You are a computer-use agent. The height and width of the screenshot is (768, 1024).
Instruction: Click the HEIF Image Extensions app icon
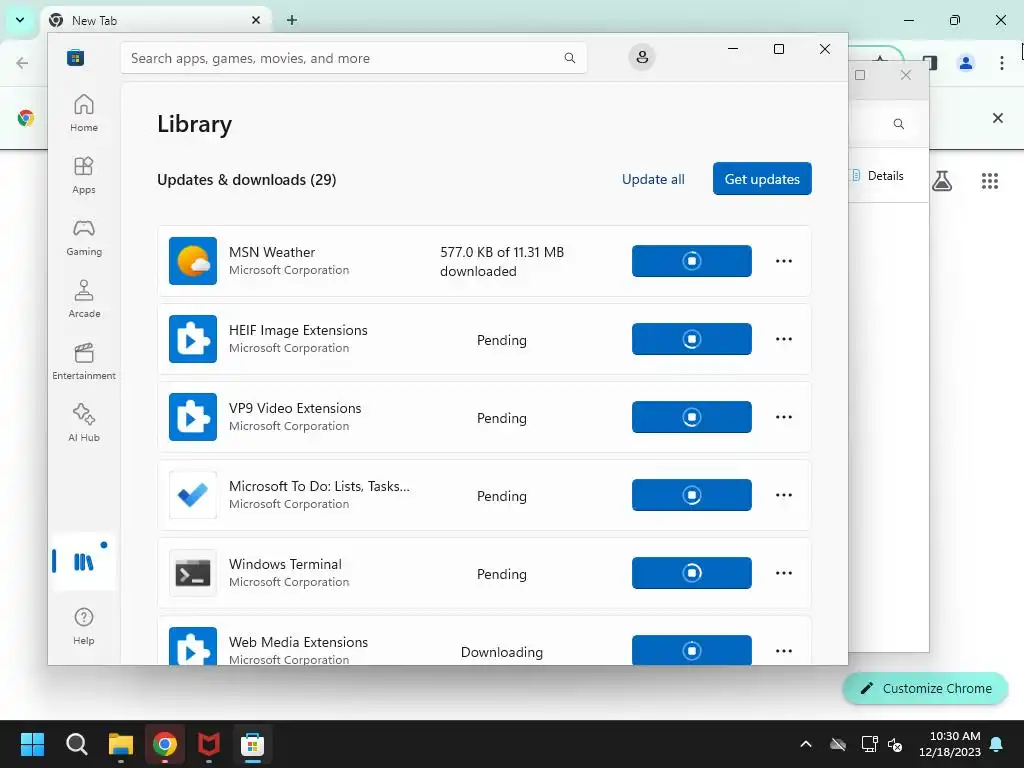pyautogui.click(x=193, y=339)
